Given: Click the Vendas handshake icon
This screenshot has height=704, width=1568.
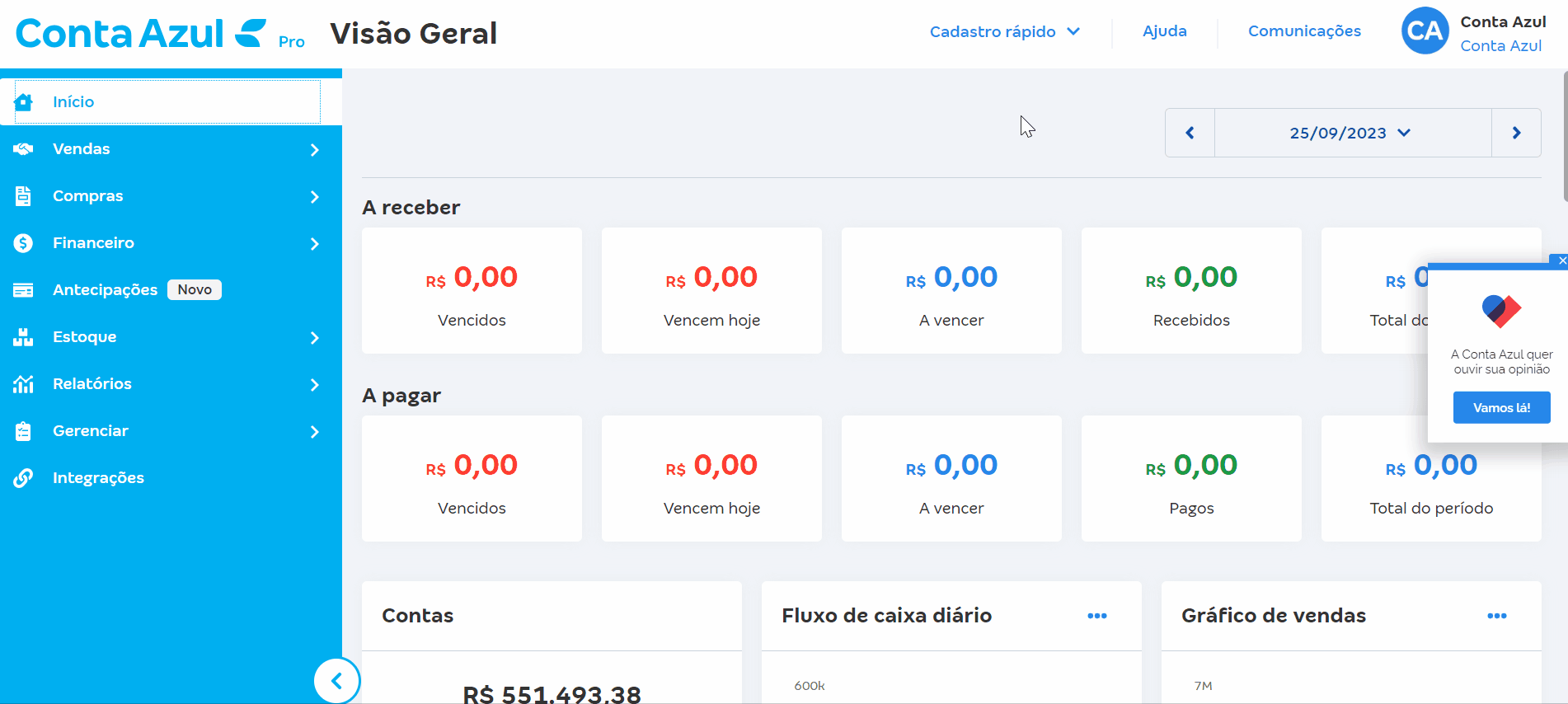Looking at the screenshot, I should [x=23, y=149].
